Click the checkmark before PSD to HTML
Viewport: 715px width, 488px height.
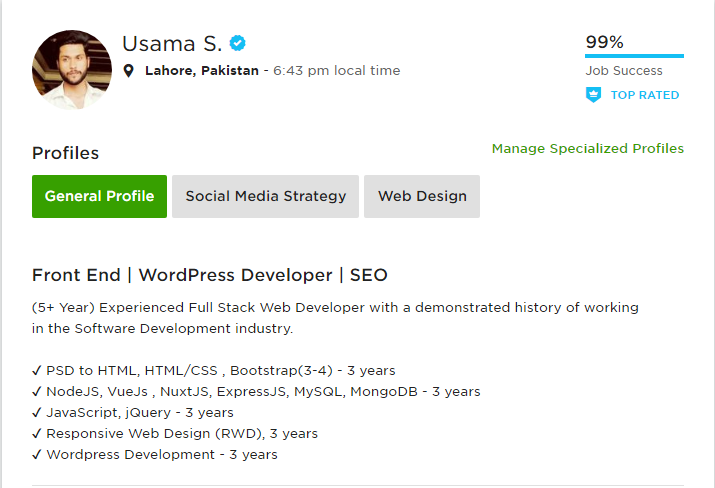pyautogui.click(x=37, y=370)
